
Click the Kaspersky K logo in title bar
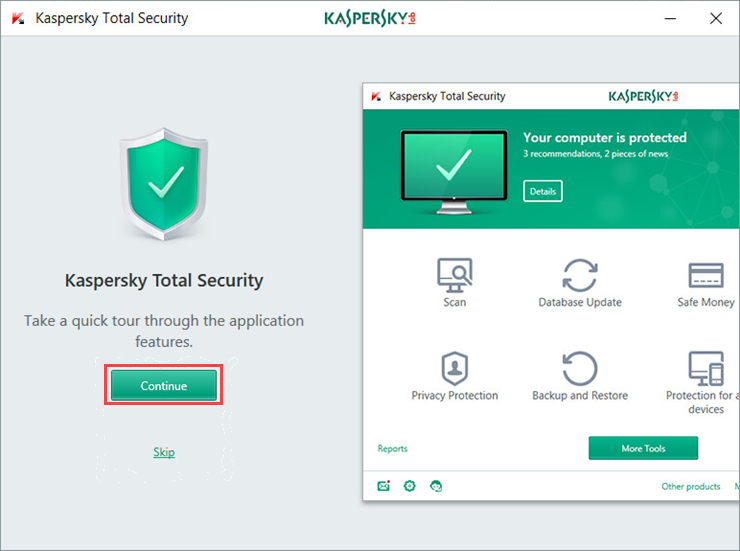pos(18,18)
